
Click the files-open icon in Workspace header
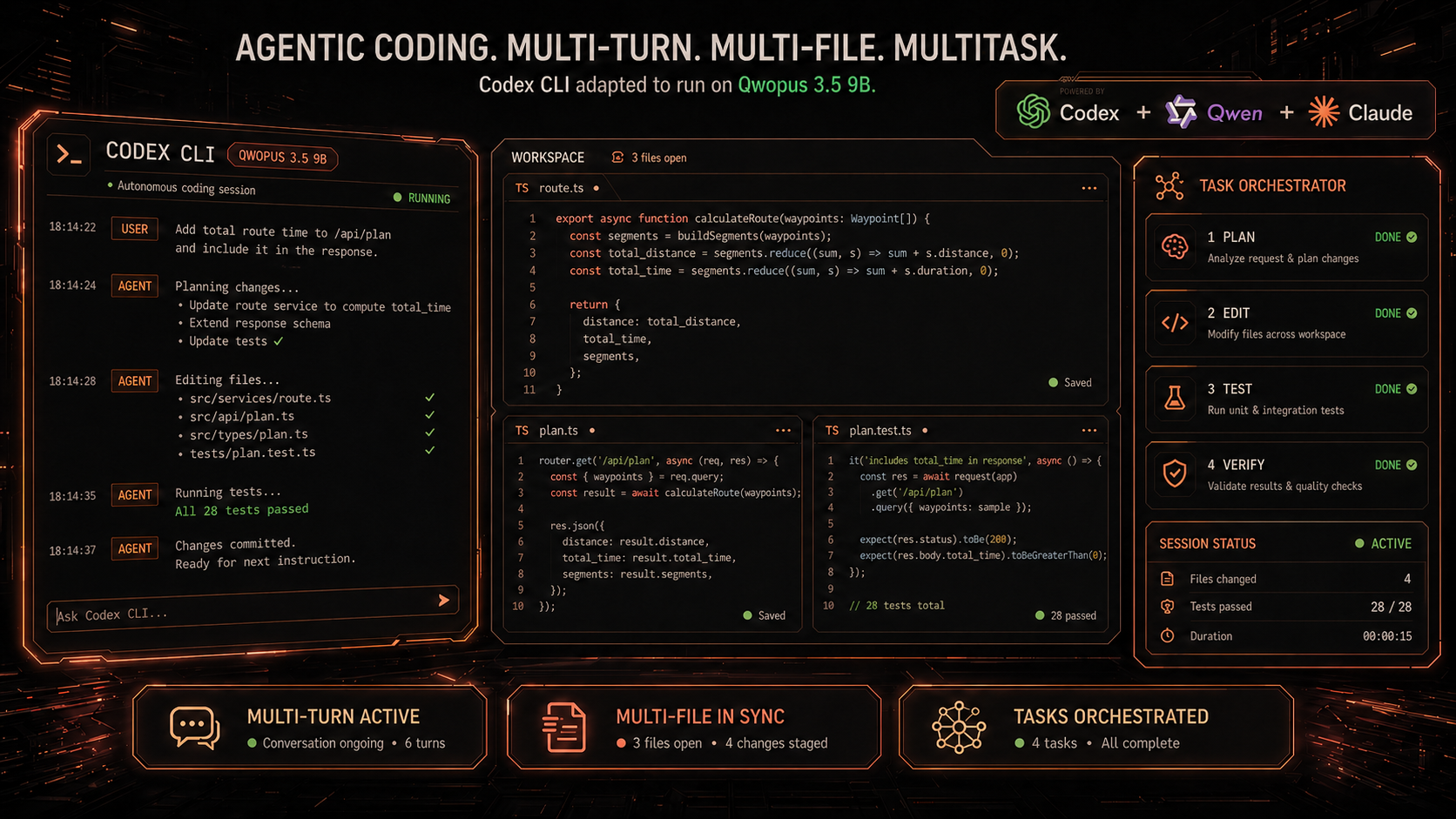pyautogui.click(x=617, y=158)
